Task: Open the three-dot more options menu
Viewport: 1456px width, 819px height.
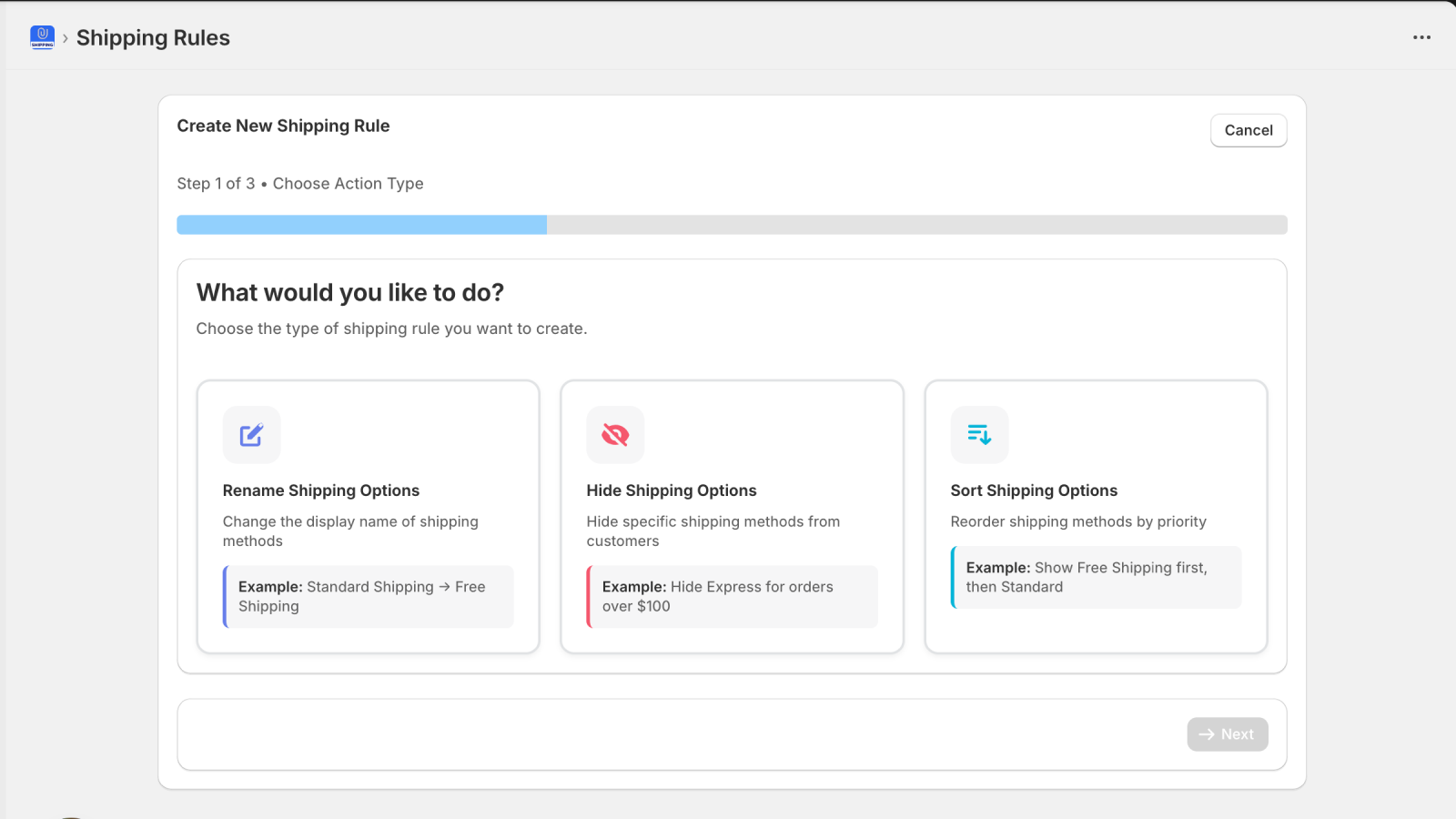Action: tap(1421, 37)
